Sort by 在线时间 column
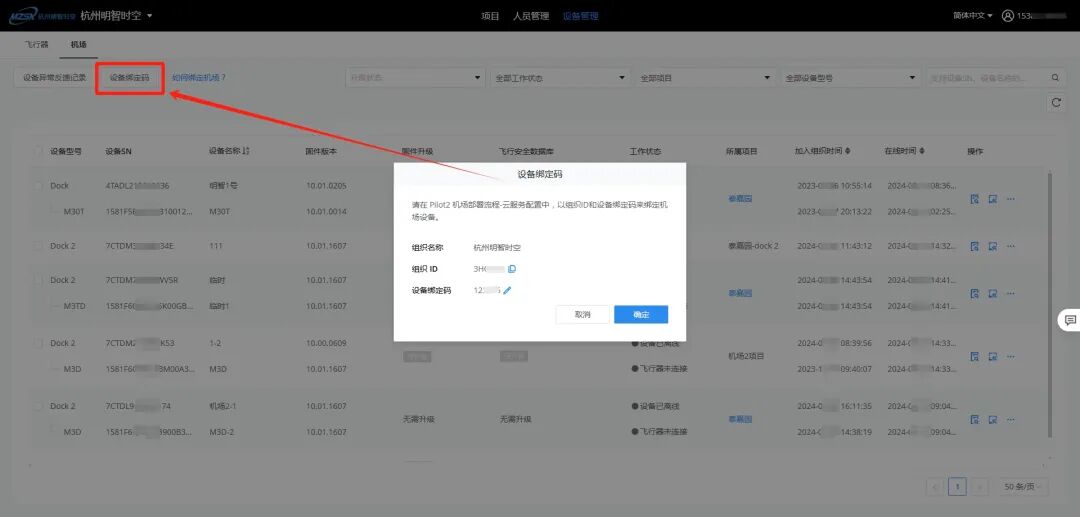Viewport: 1080px width, 517px height. tap(922, 151)
